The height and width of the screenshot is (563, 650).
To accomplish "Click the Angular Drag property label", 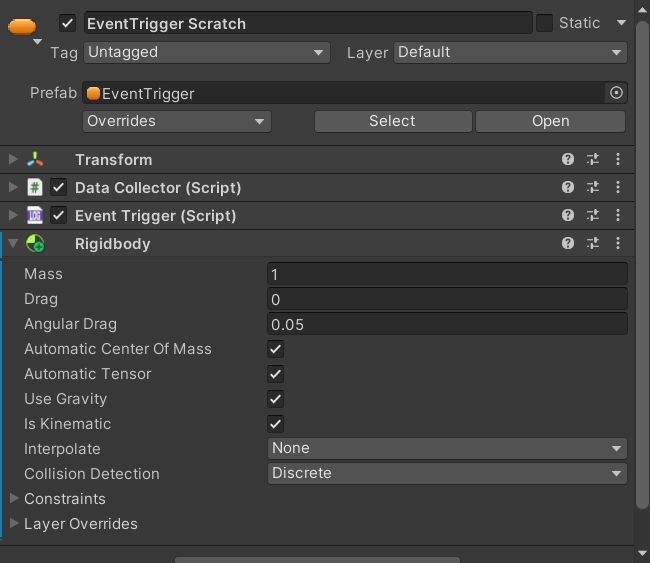I will click(x=70, y=324).
